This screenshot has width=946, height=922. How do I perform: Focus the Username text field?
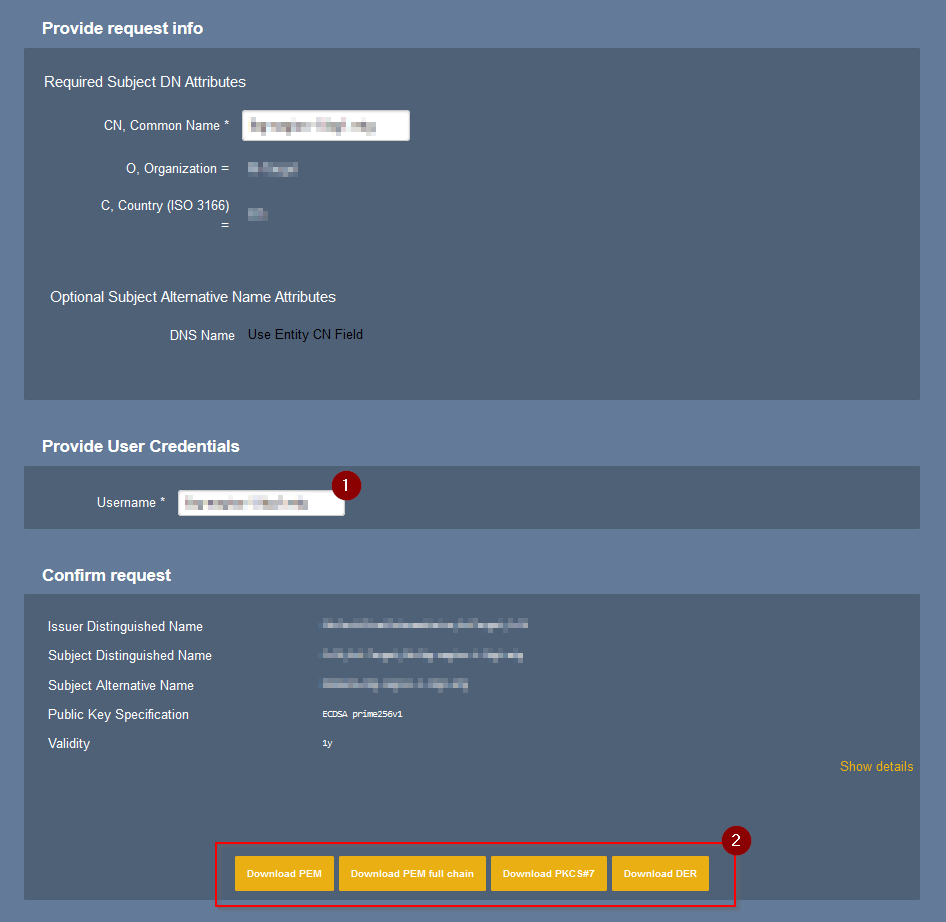(261, 503)
